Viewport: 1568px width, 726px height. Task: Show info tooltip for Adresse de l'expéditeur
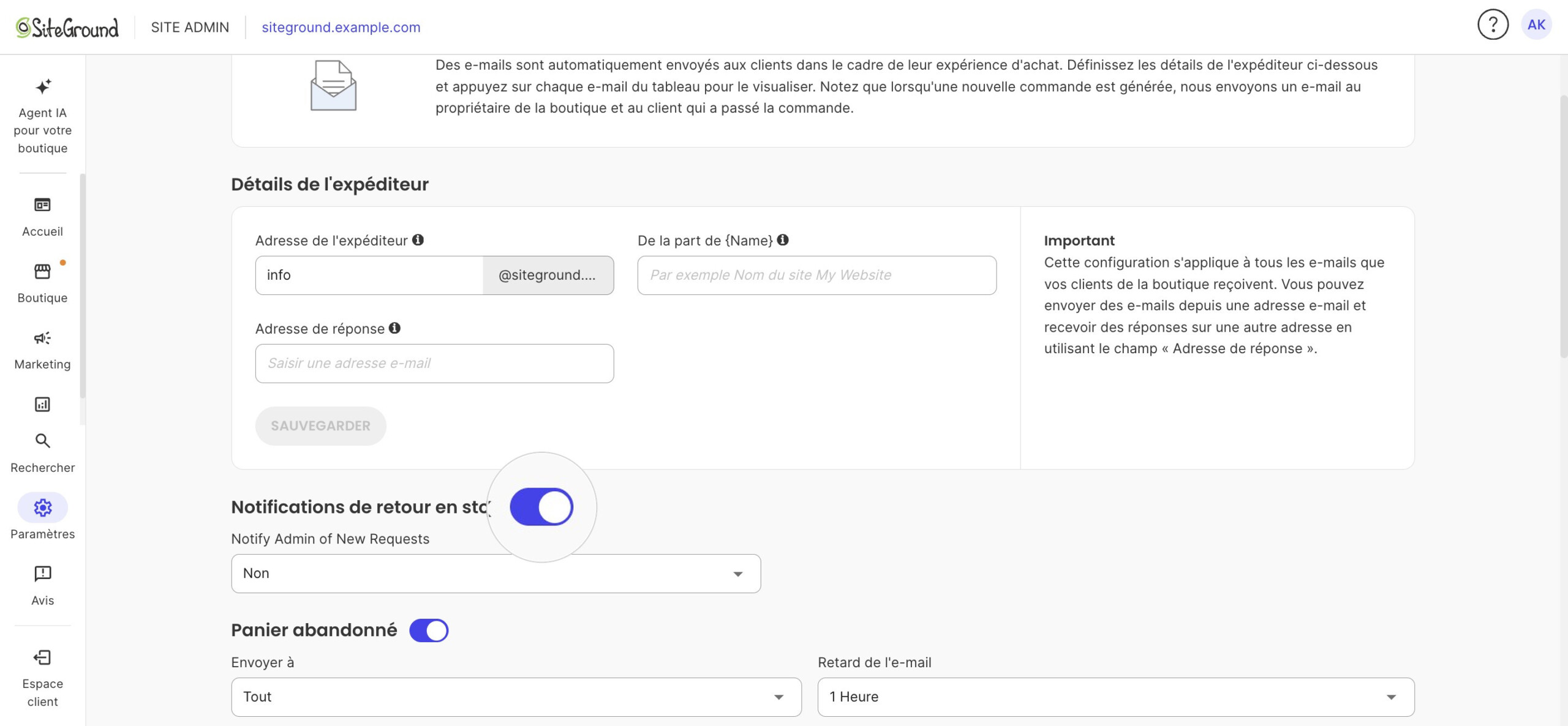point(418,240)
